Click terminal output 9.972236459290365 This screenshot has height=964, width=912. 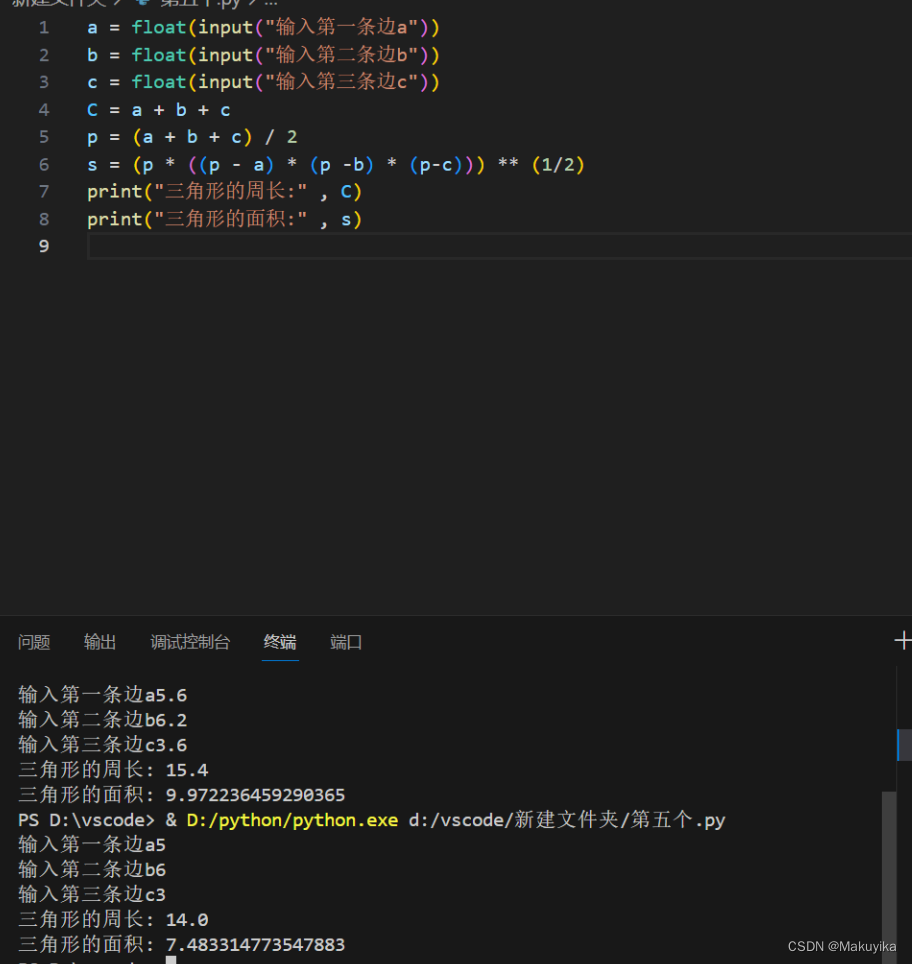(255, 795)
